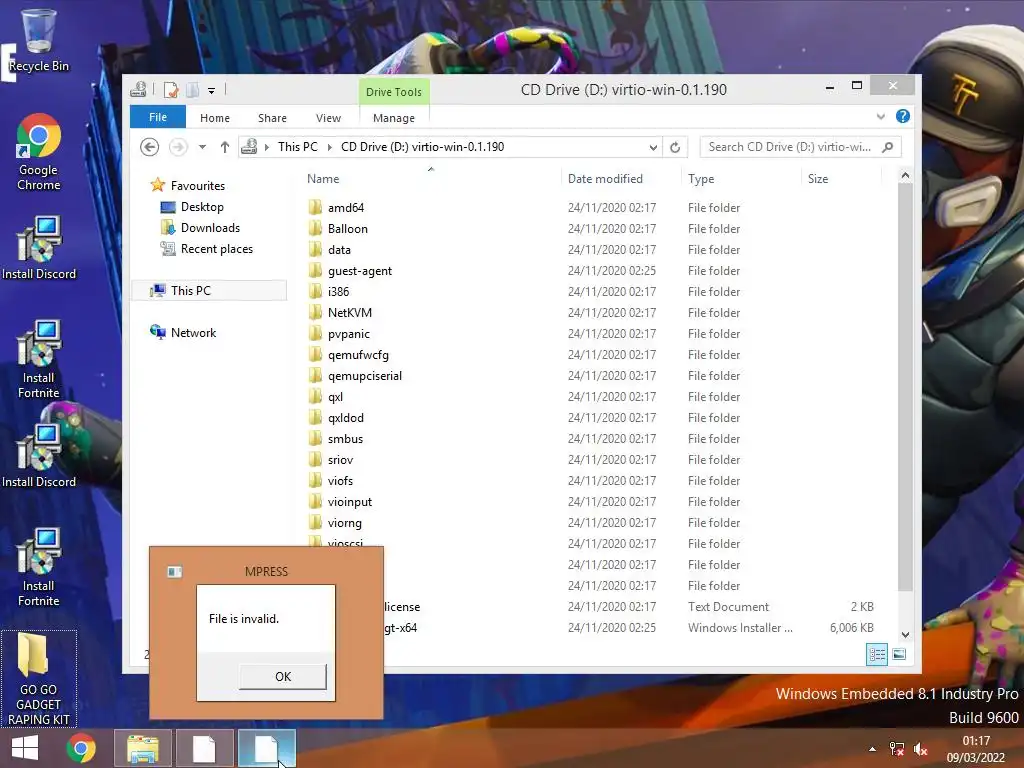Select Recent places in navigation pane
The image size is (1024, 768).
pyautogui.click(x=216, y=249)
